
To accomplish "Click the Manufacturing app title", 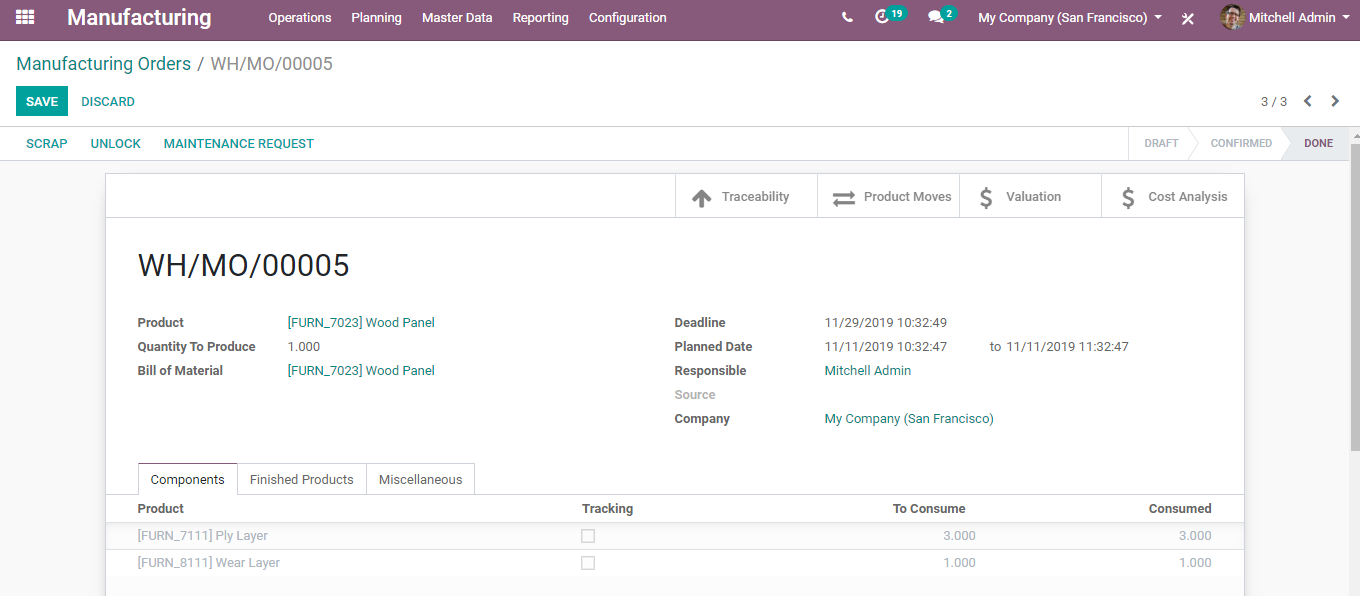I will pyautogui.click(x=139, y=18).
